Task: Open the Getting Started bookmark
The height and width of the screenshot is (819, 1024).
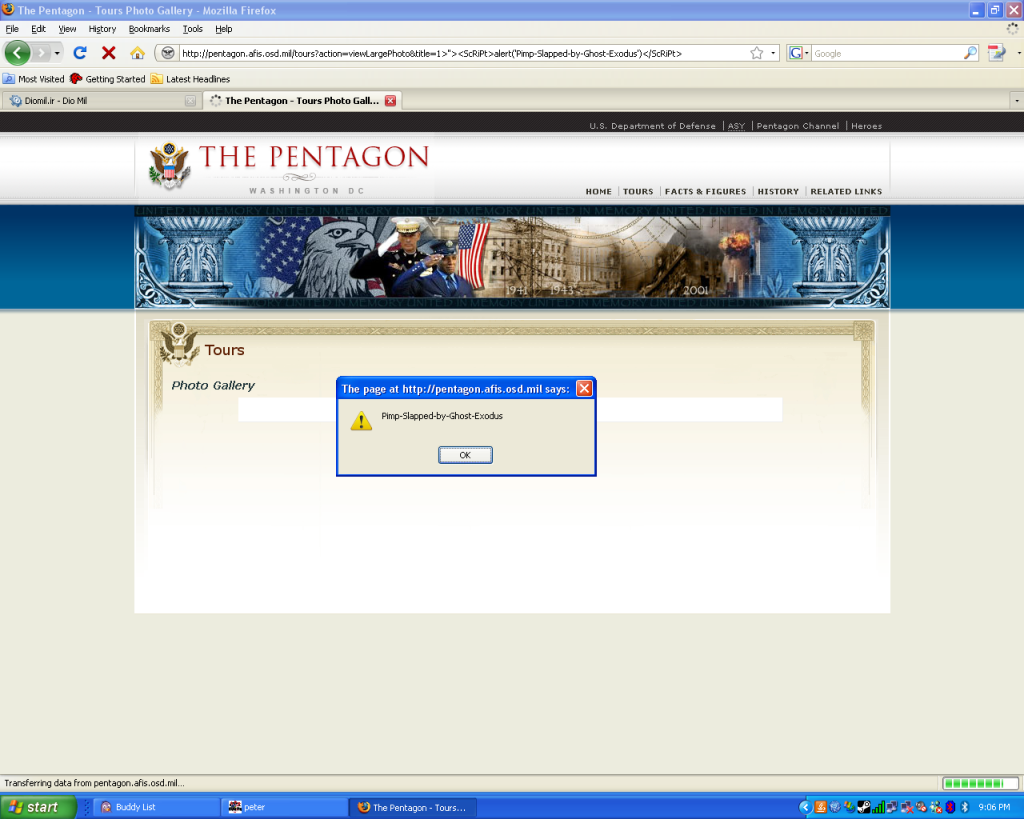Action: [108, 79]
